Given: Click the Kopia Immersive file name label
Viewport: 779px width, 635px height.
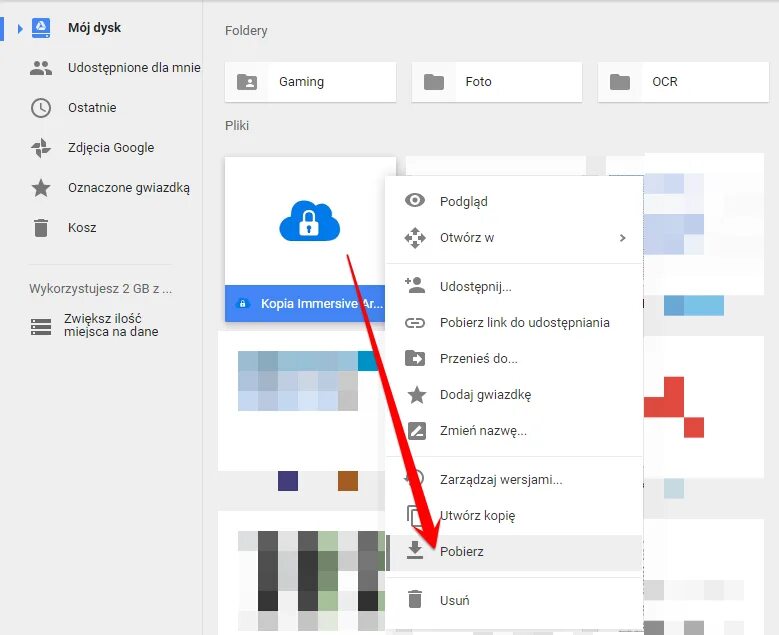Looking at the screenshot, I should (322, 304).
